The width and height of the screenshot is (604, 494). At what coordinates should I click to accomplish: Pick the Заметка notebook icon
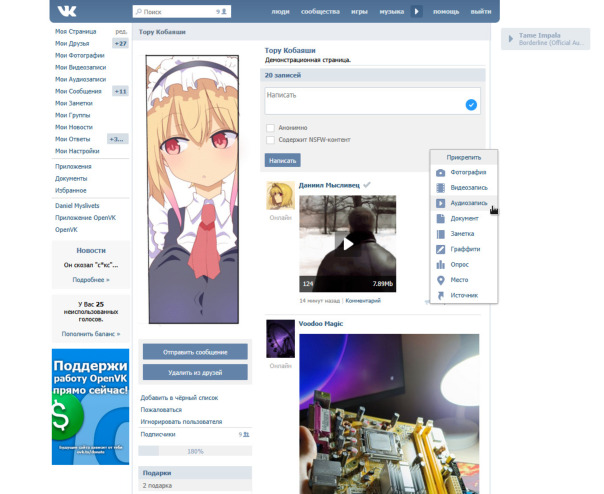[440, 234]
